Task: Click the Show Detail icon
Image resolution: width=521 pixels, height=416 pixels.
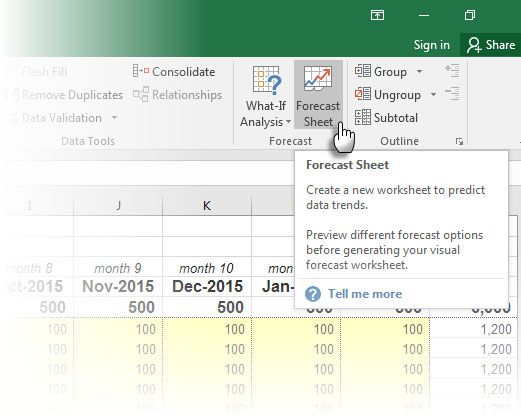Action: pyautogui.click(x=453, y=71)
